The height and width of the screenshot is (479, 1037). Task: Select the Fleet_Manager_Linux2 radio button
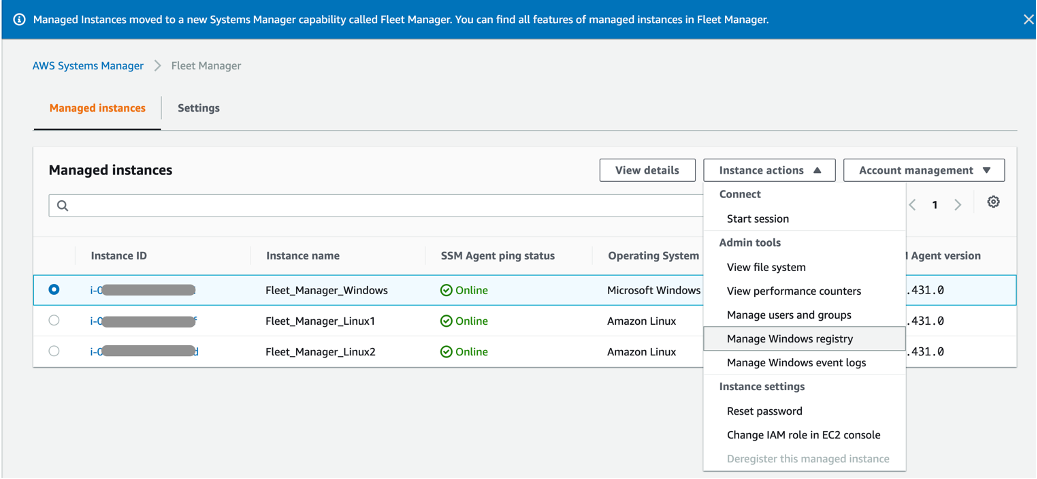click(54, 351)
